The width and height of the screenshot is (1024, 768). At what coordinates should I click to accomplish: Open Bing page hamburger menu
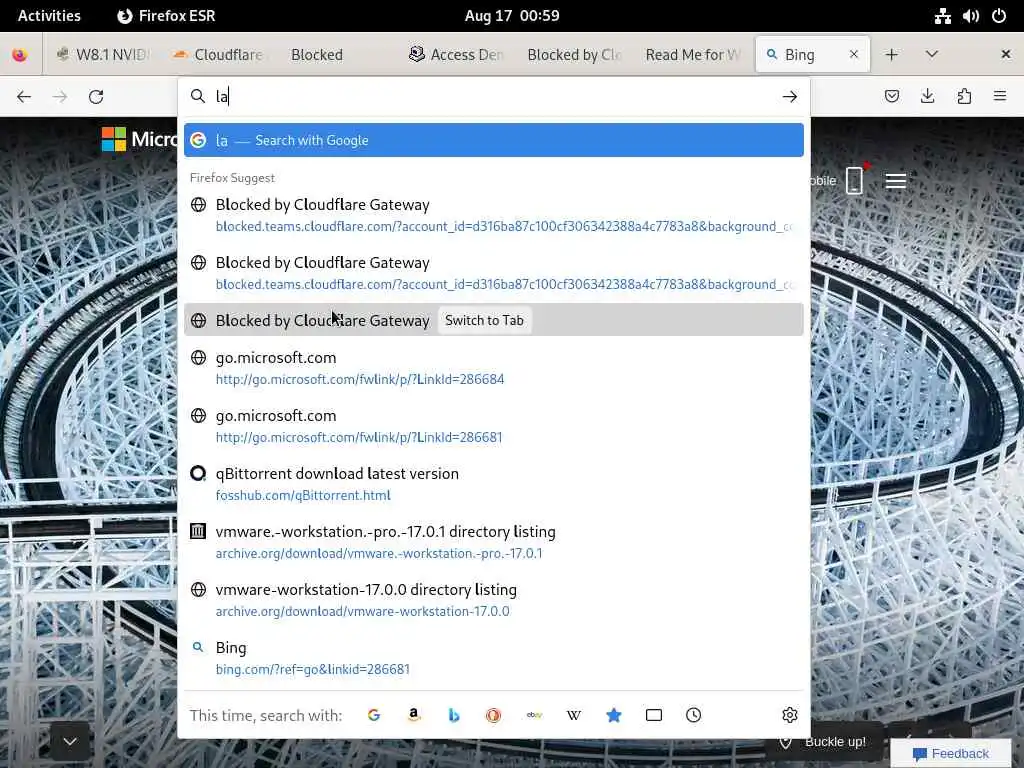[x=895, y=181]
